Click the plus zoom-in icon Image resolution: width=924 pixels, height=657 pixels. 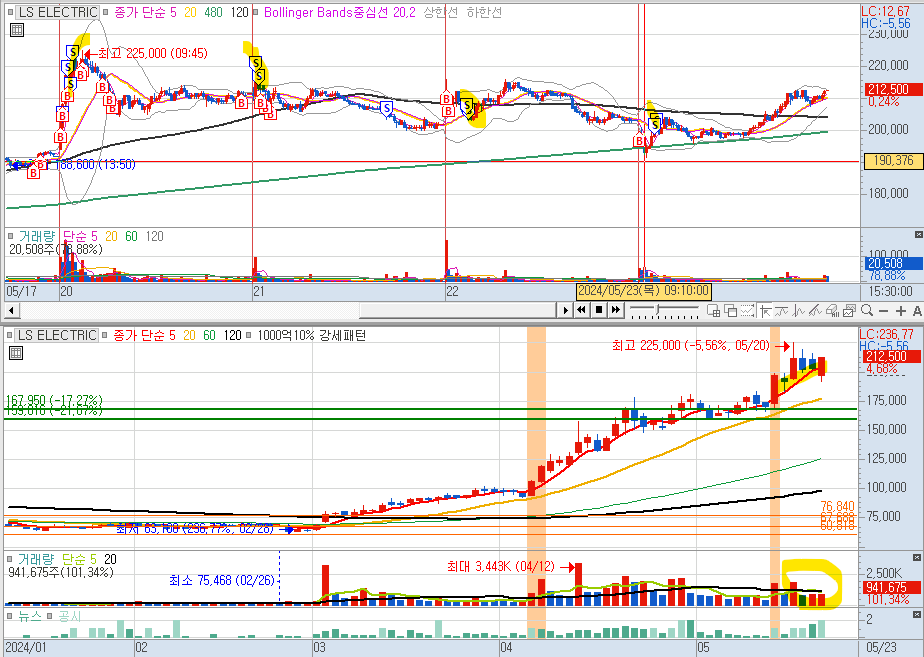pos(900,311)
